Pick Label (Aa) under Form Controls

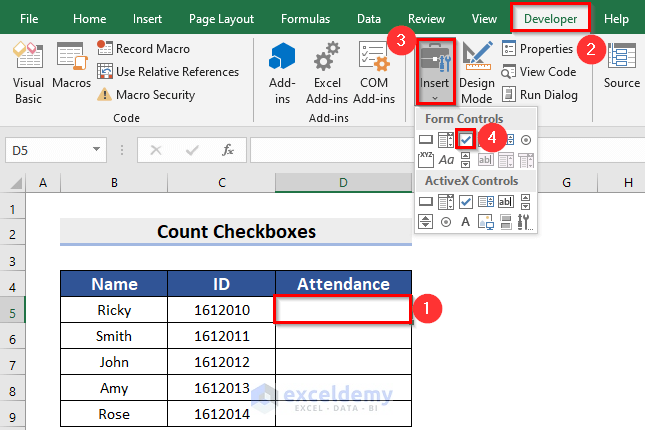(446, 160)
